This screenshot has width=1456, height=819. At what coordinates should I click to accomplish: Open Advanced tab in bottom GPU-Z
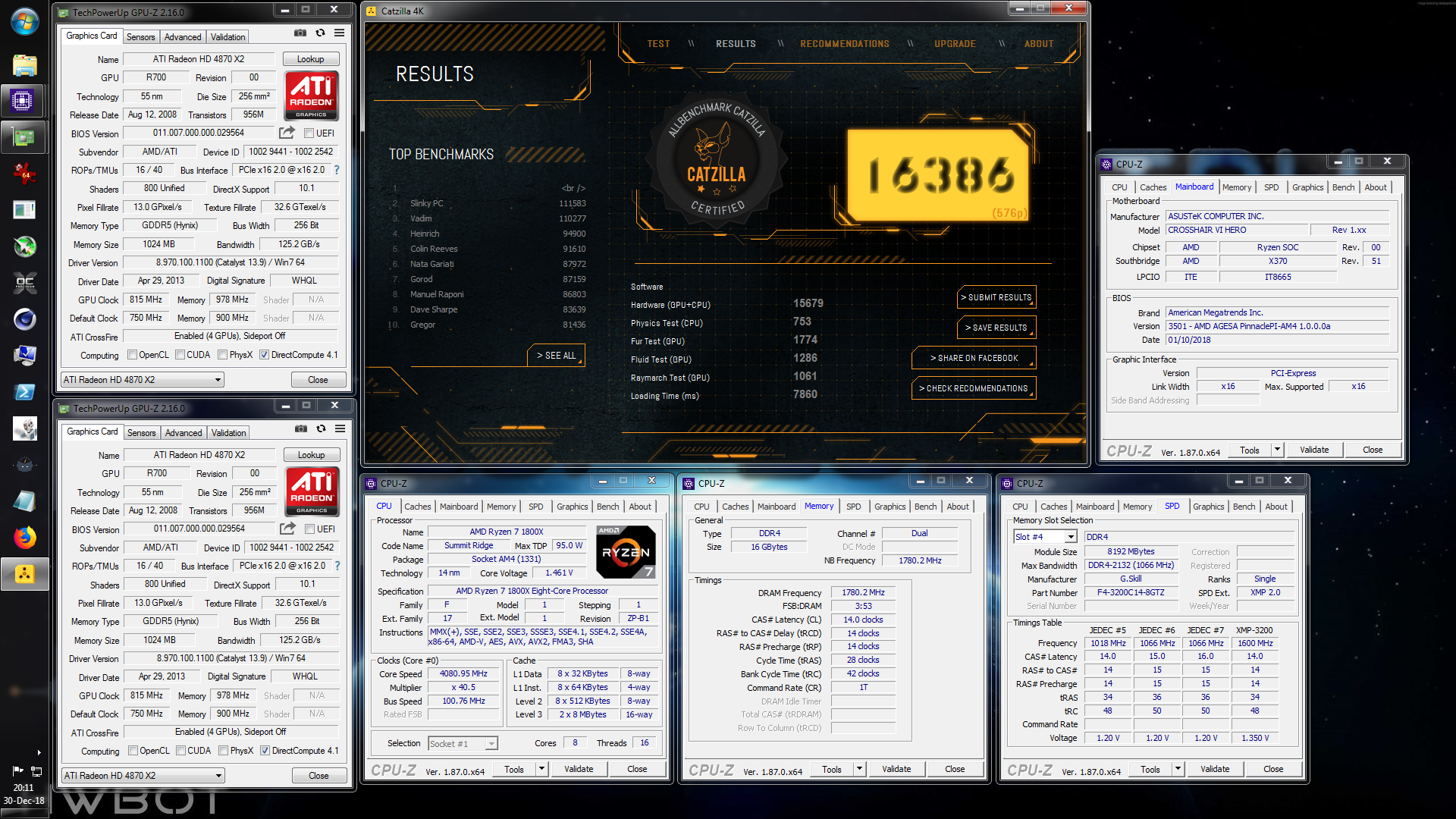click(x=184, y=433)
